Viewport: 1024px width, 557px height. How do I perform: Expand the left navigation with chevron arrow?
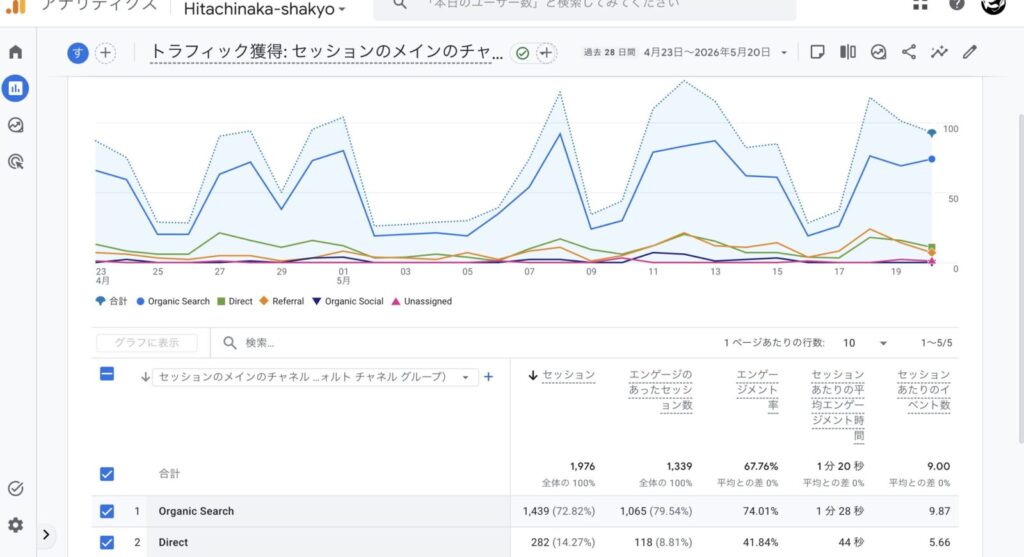(46, 535)
